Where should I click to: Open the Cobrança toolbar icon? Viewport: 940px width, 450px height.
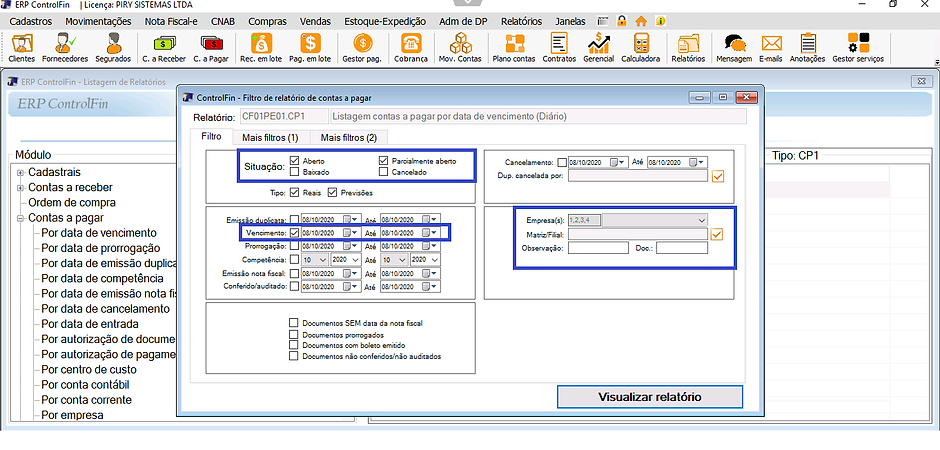411,48
